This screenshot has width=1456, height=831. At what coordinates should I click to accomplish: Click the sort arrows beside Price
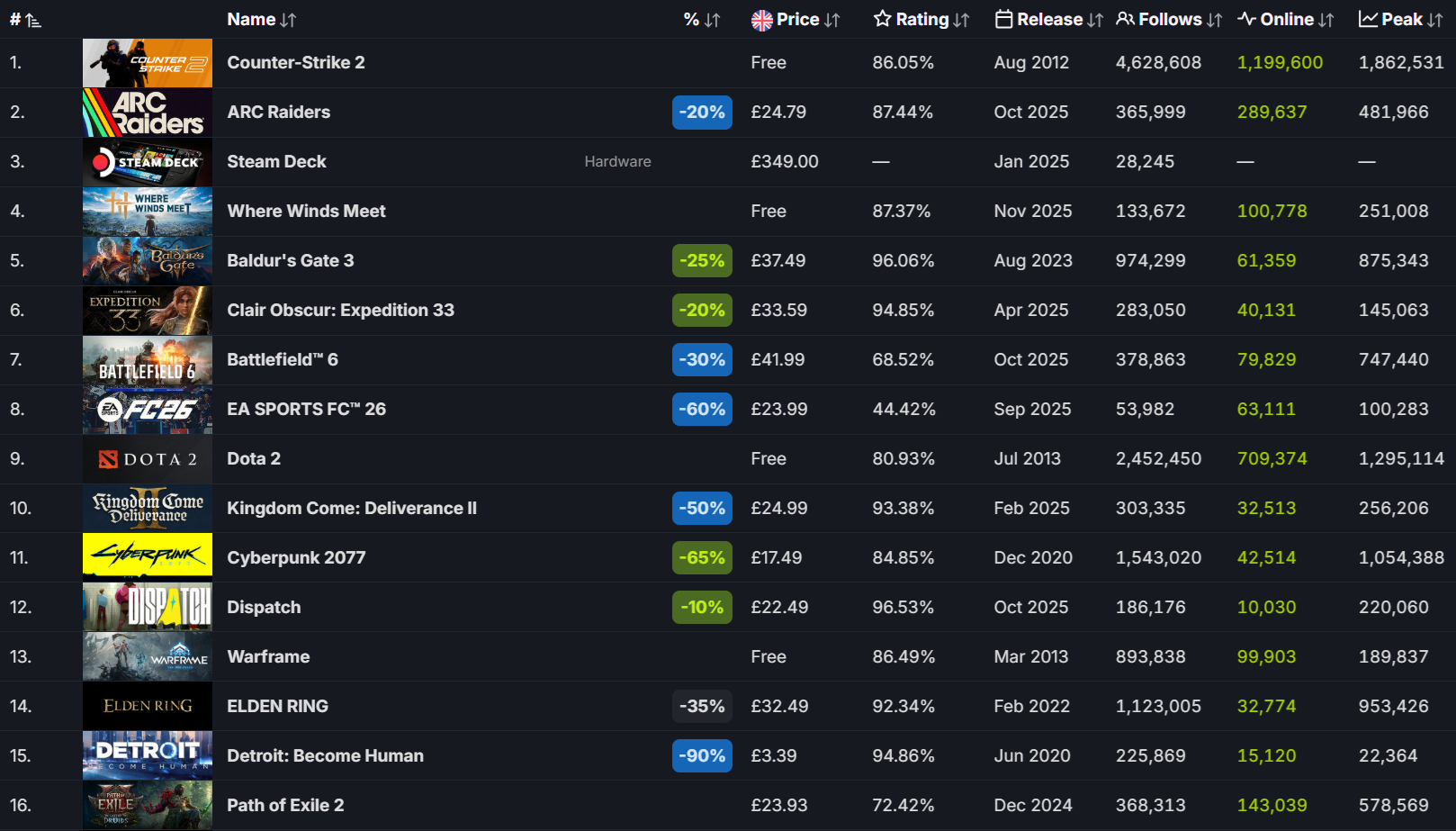pyautogui.click(x=831, y=20)
